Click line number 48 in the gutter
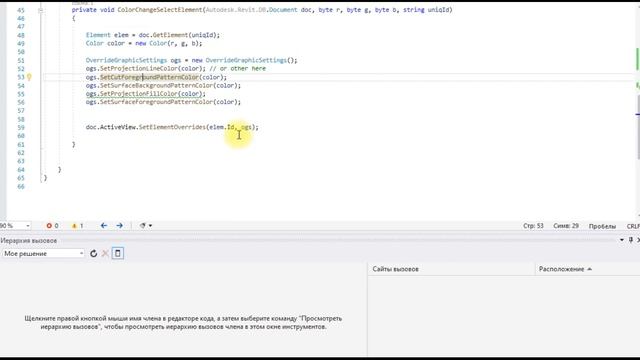Screen dimensions: 640x360 21,36
